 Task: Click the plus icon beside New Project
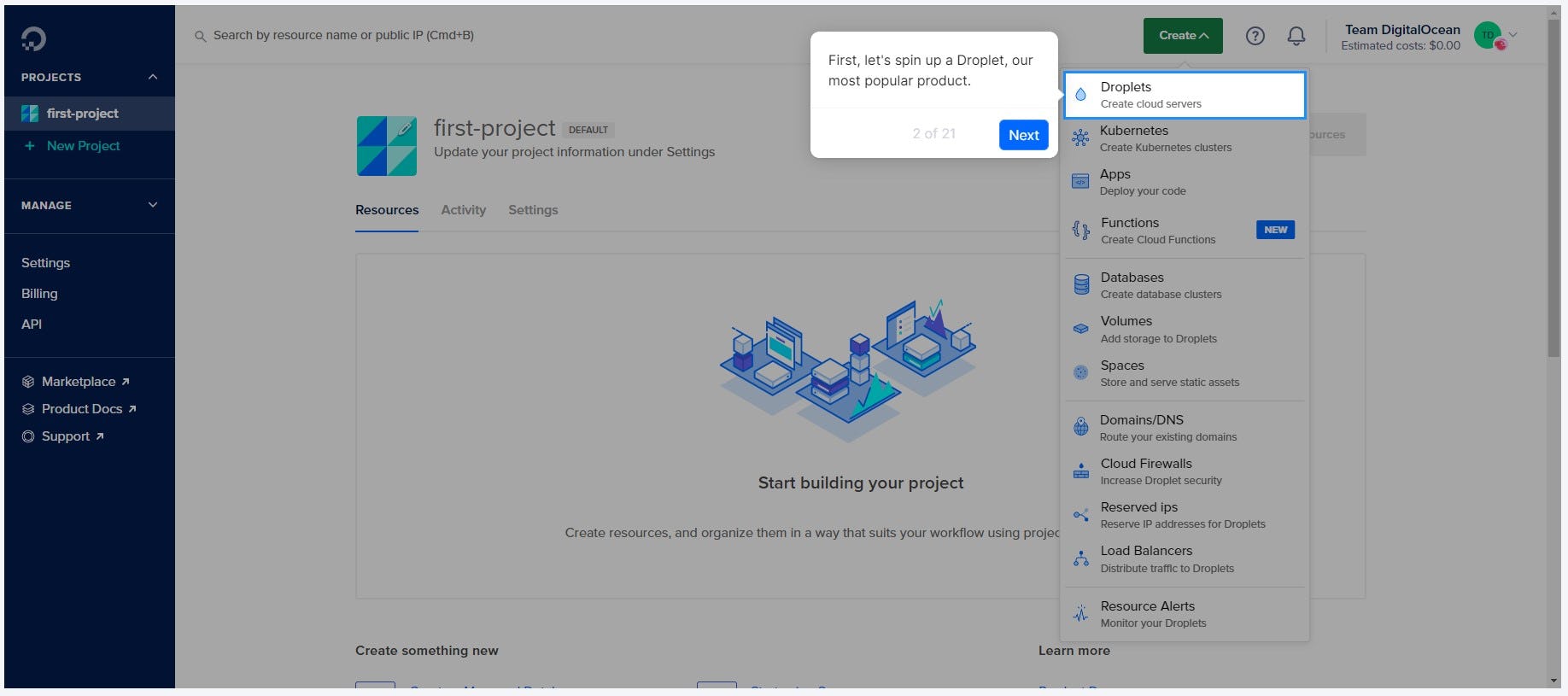pos(30,146)
